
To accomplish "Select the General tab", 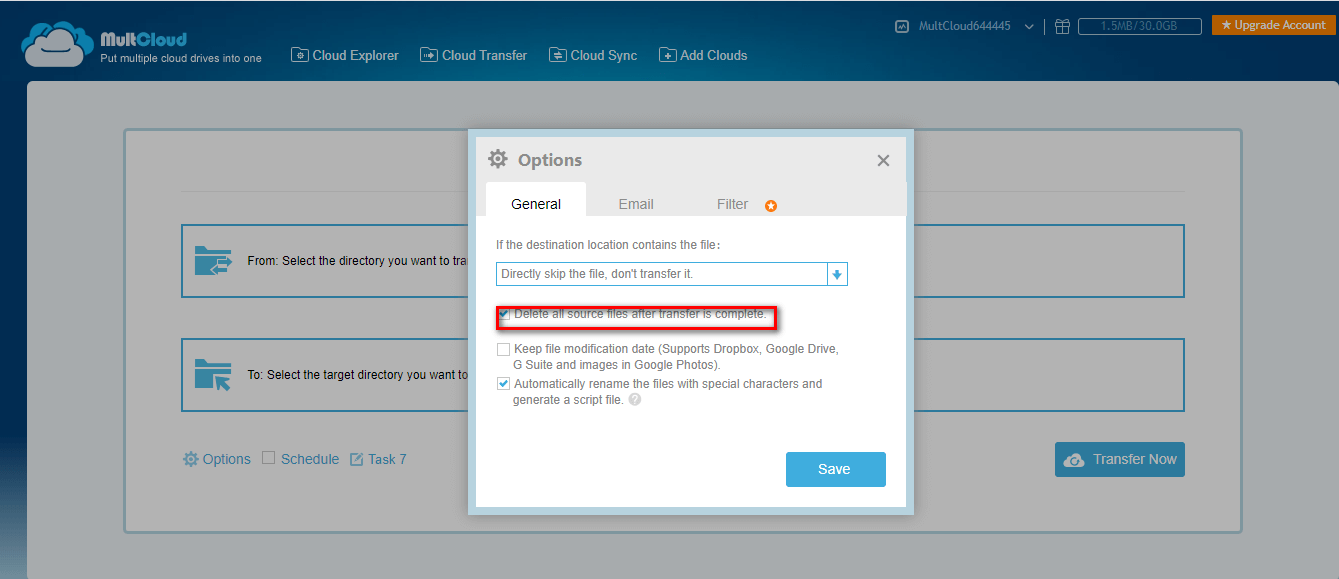I will [x=535, y=203].
